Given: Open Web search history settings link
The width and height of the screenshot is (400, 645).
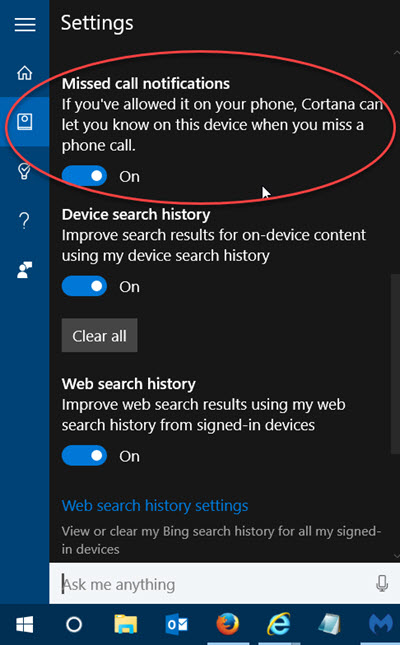Looking at the screenshot, I should [155, 506].
